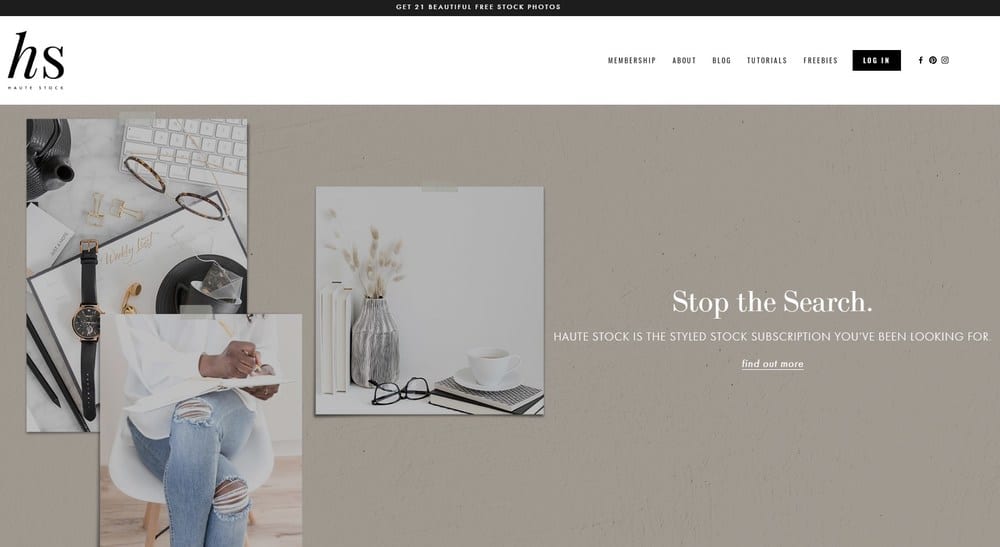Select Tutorials in the navigation
The width and height of the screenshot is (1000, 547).
click(767, 61)
